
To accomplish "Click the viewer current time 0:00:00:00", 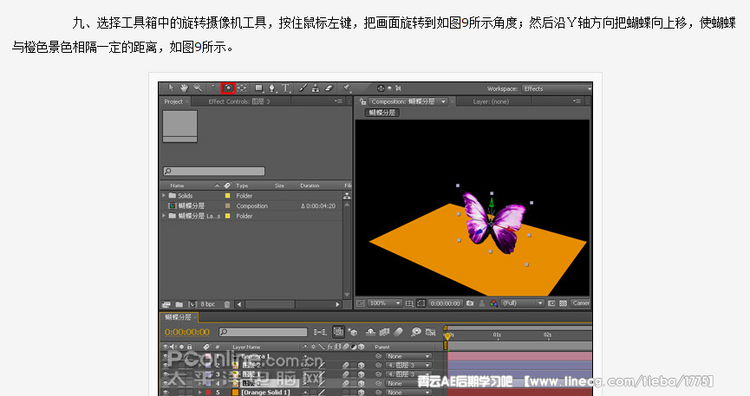I will (445, 303).
